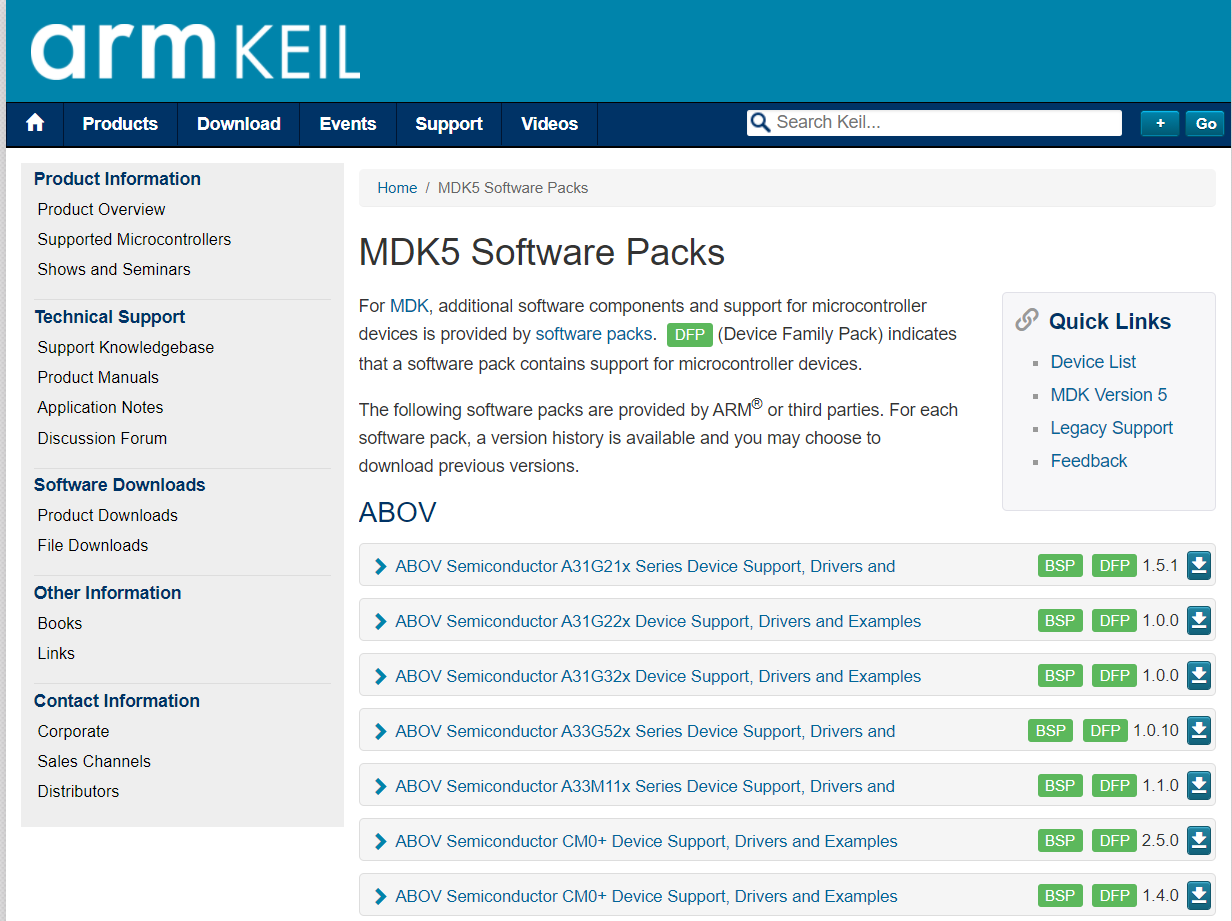Open File Downloads link

pyautogui.click(x=93, y=545)
